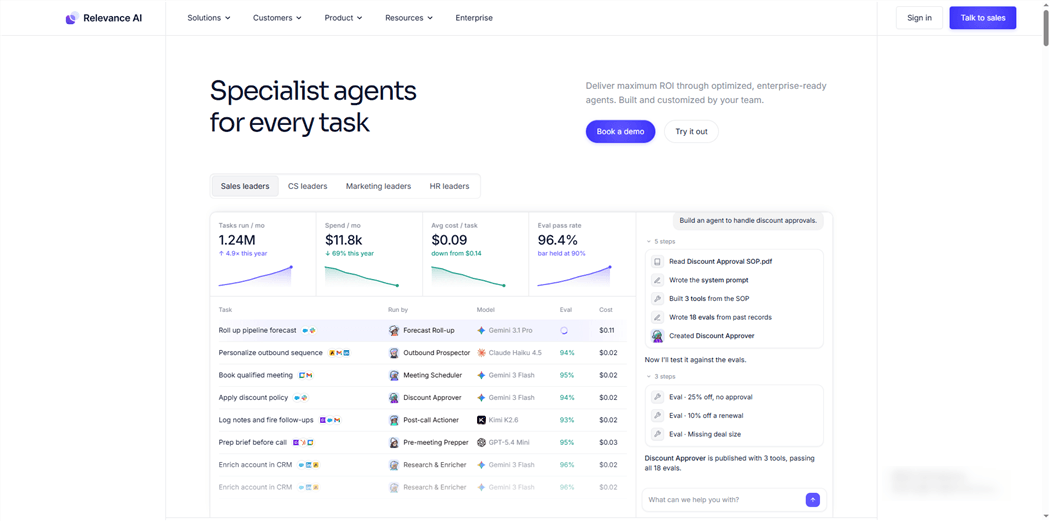The width and height of the screenshot is (1050, 521).
Task: Click the Post-call Actioner agent avatar
Action: coord(394,421)
